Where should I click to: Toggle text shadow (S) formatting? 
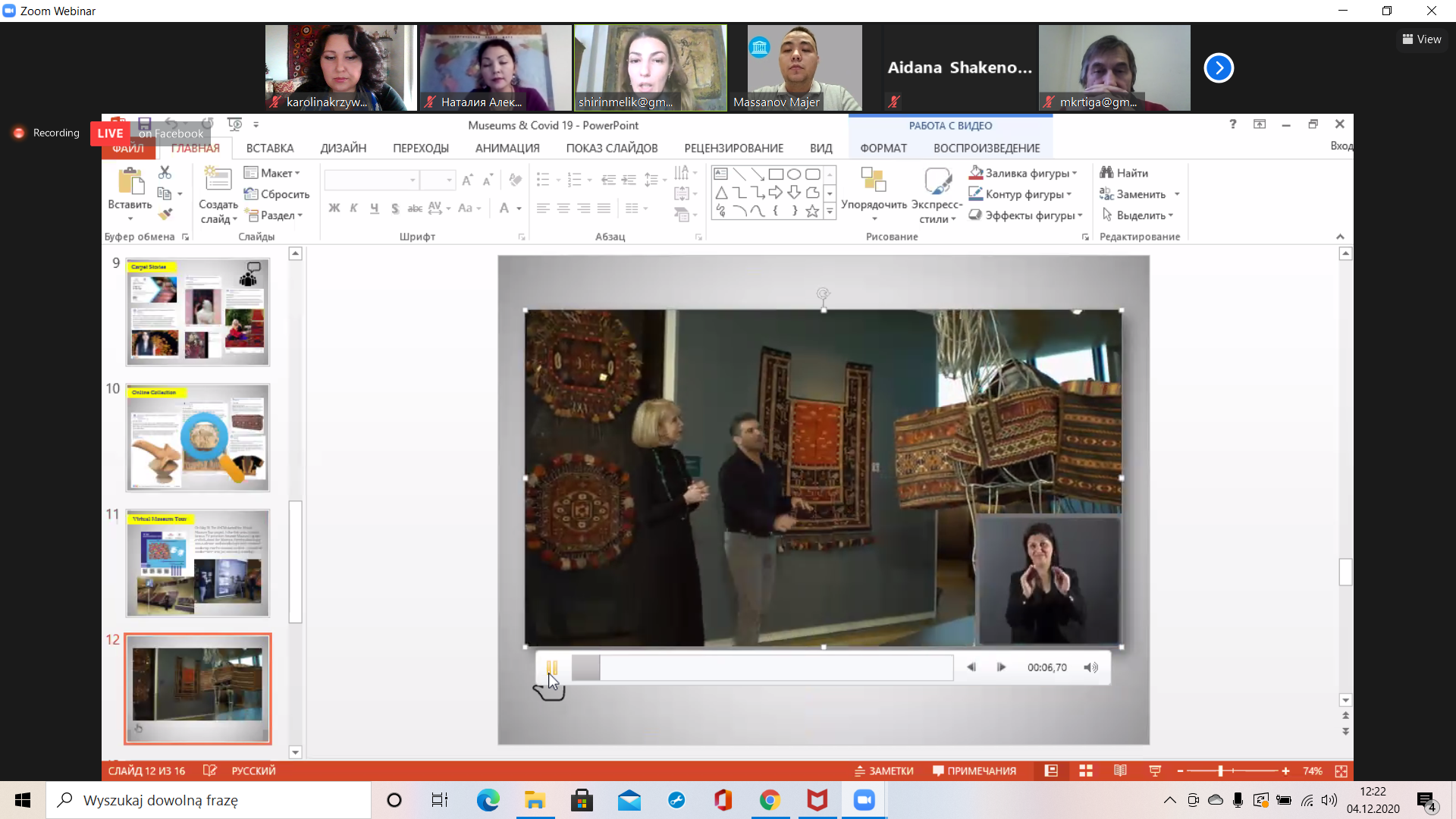394,208
